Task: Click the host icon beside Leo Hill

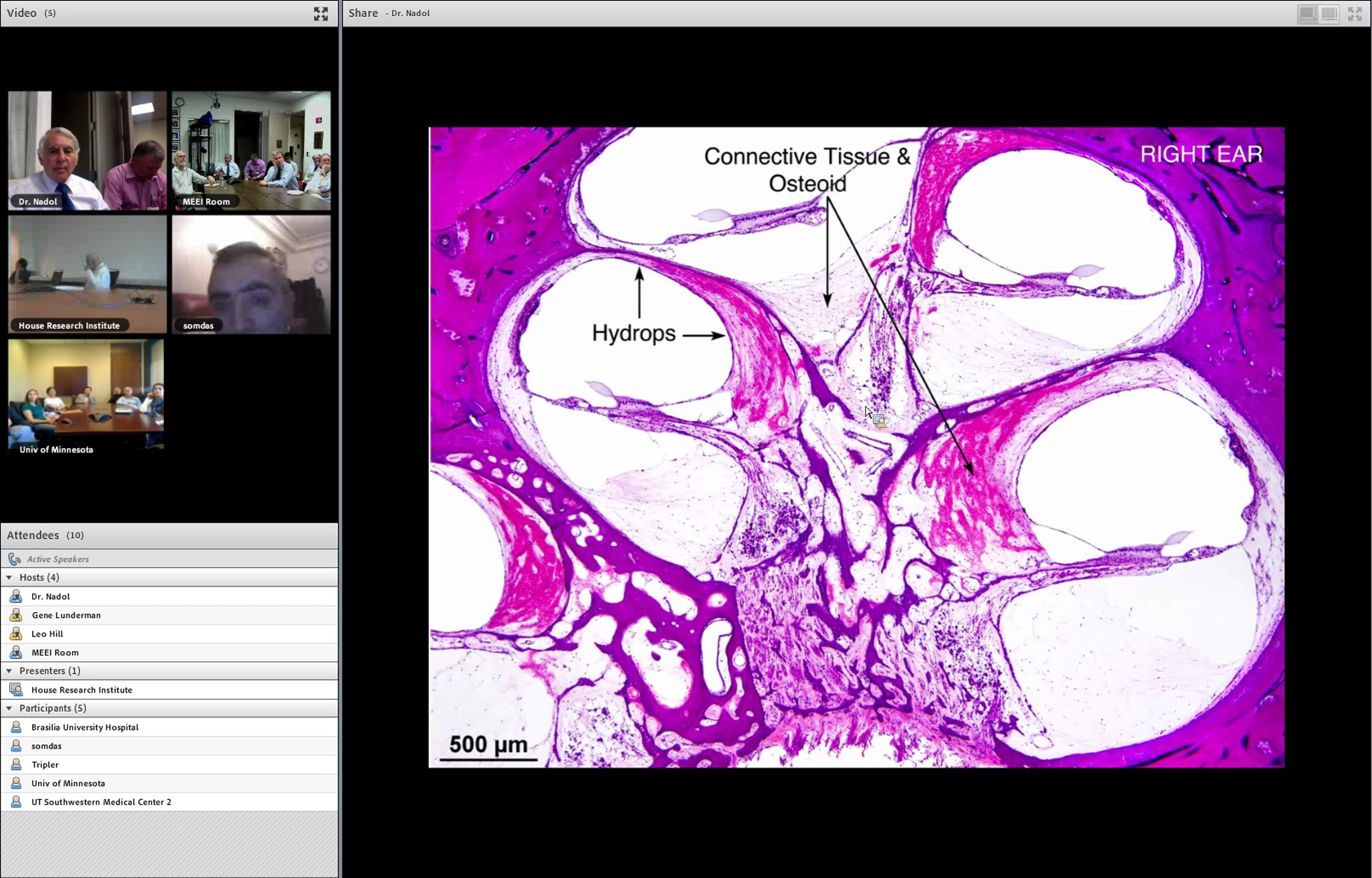Action: [16, 633]
